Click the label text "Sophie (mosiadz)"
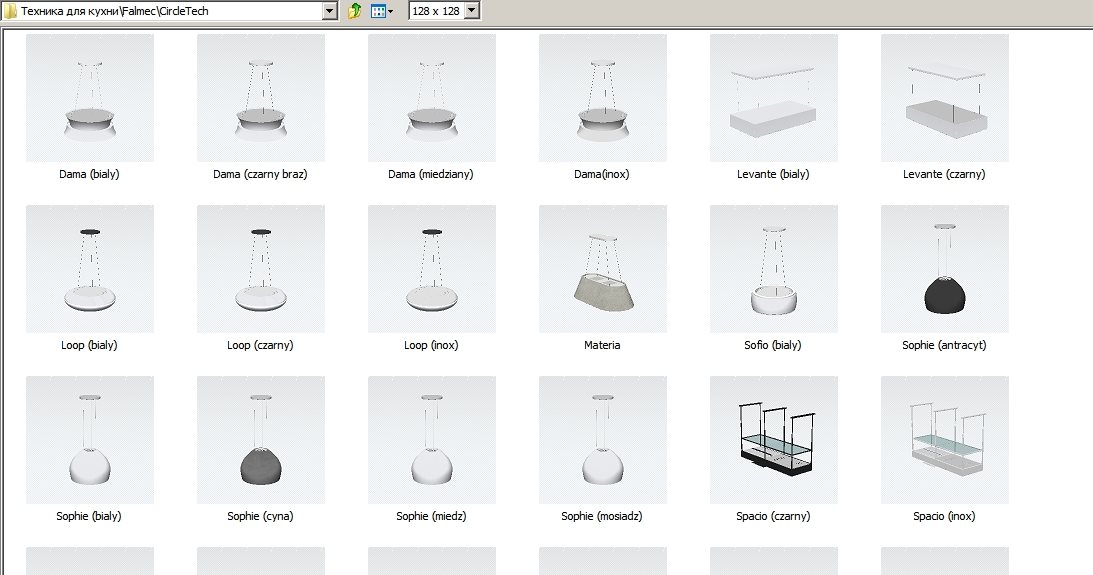 pos(602,516)
